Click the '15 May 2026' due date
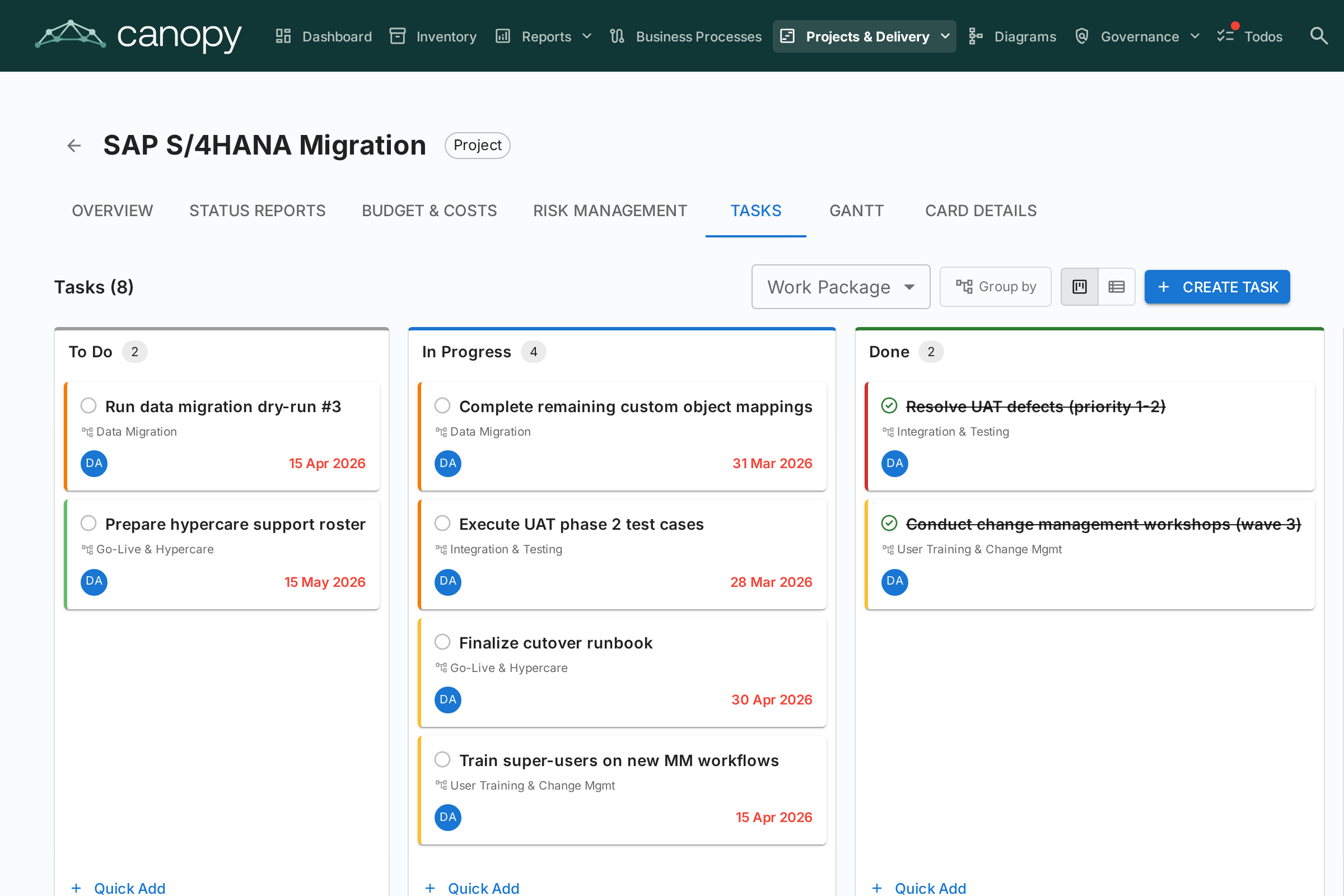This screenshot has width=1344, height=896. click(x=325, y=582)
